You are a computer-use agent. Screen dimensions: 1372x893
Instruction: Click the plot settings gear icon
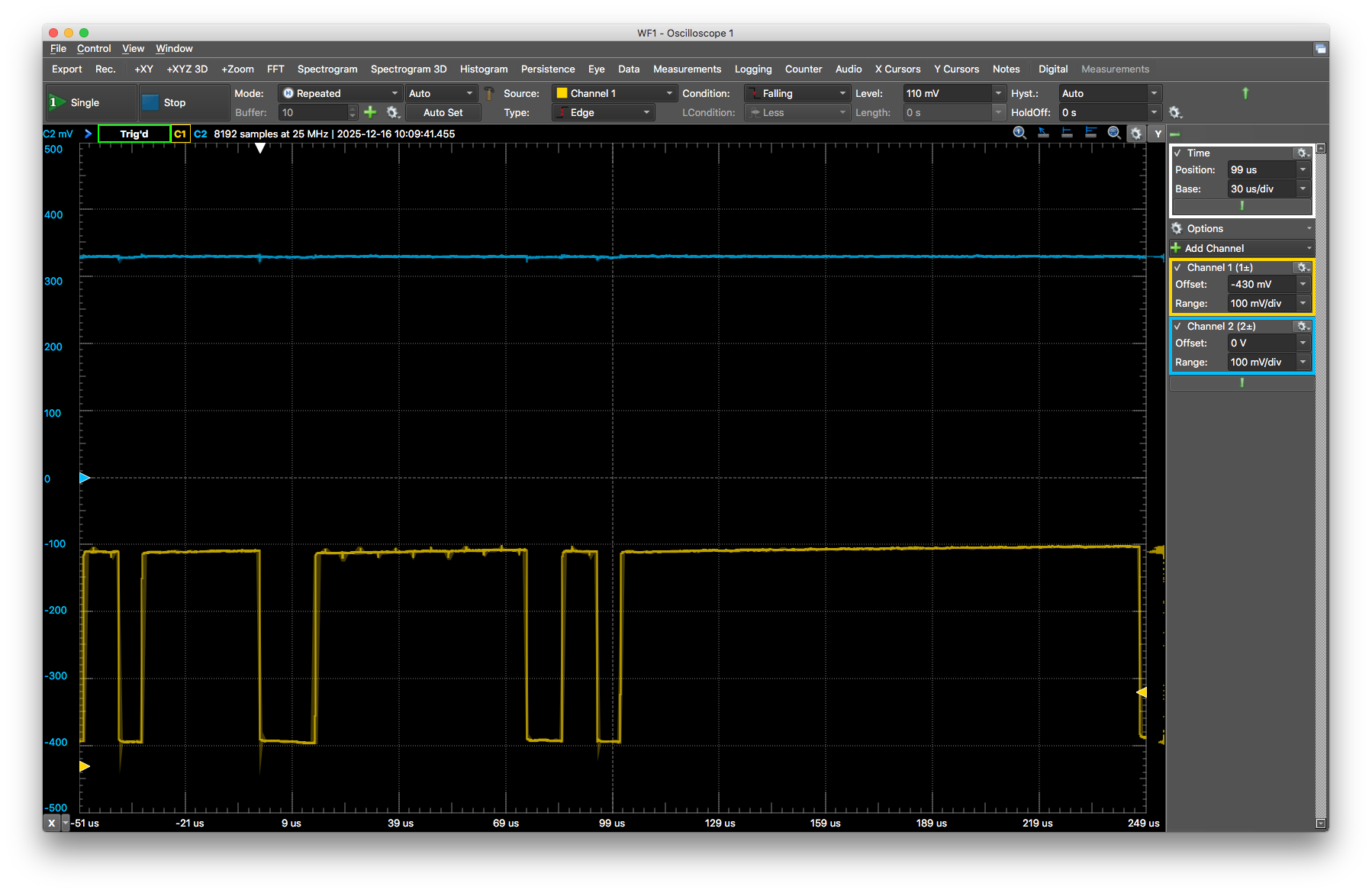(1136, 134)
